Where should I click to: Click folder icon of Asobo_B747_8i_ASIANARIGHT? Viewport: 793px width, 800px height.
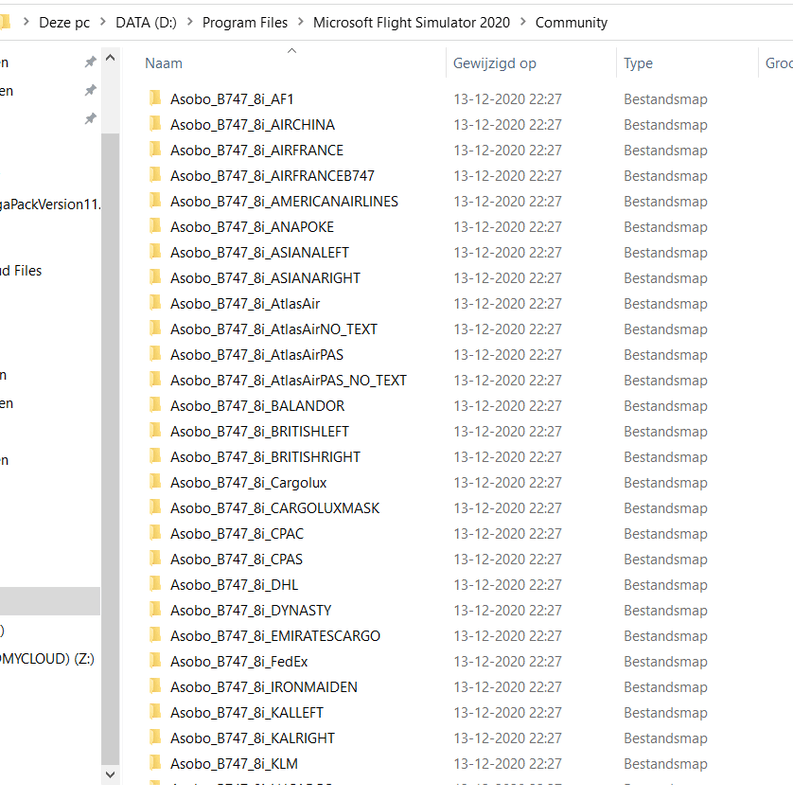point(155,277)
